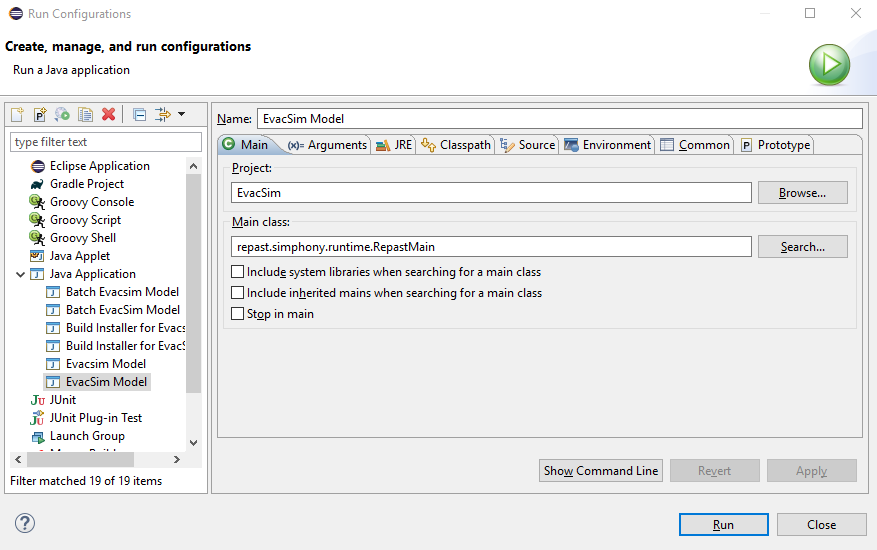877x550 pixels.
Task: Click the tree scroll down arrow
Action: (194, 443)
